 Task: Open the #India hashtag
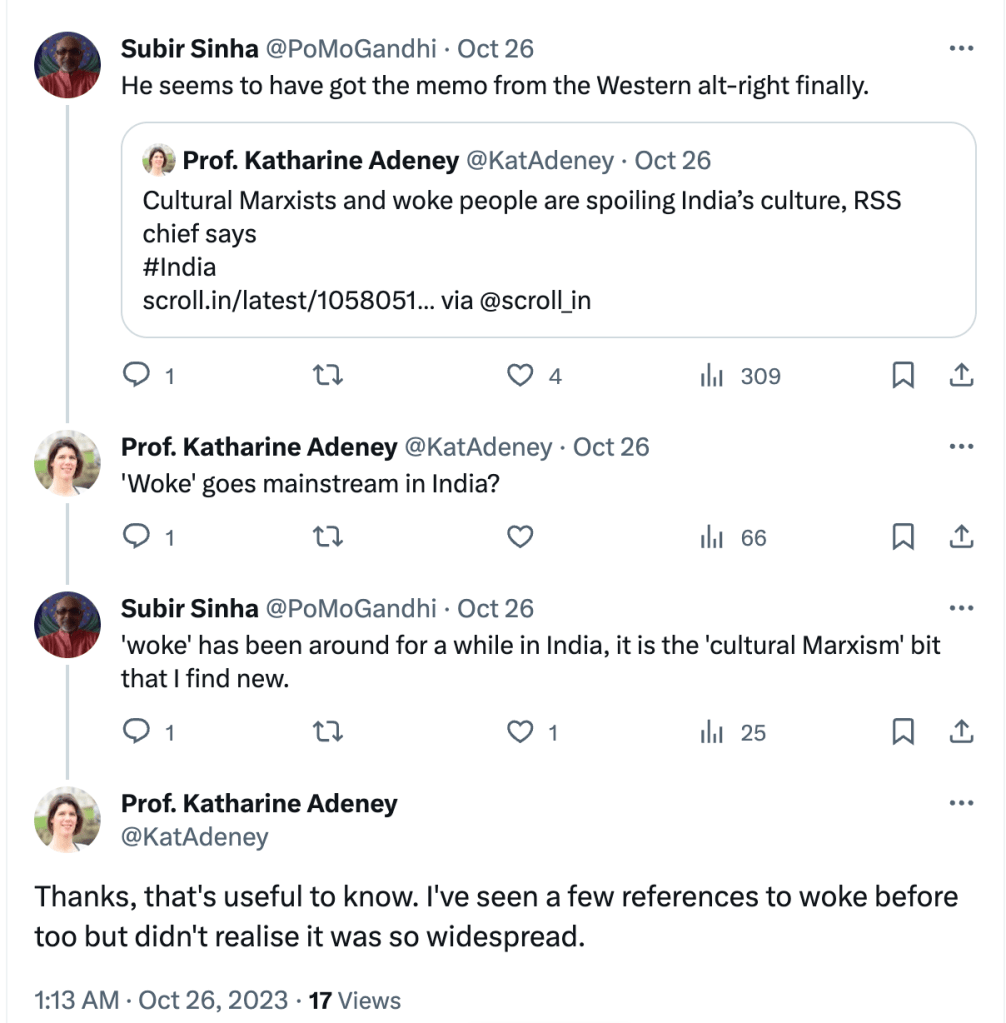pos(179,267)
